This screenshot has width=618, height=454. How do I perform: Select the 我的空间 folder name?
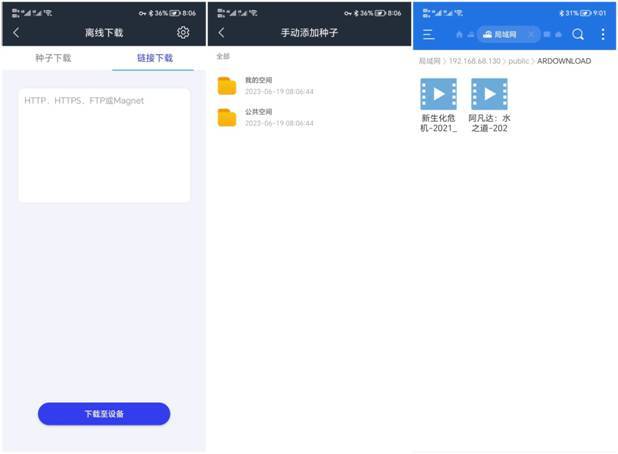point(259,80)
